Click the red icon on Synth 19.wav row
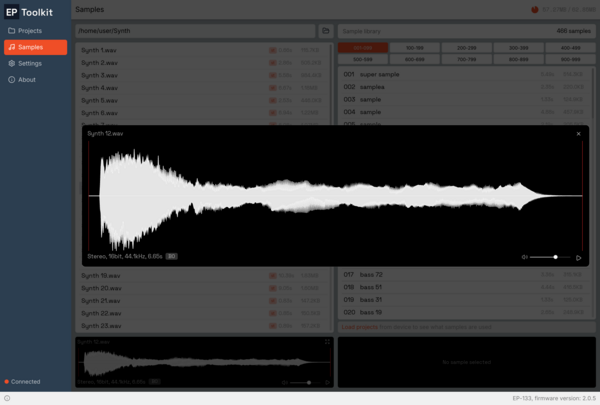600x405 pixels. click(272, 276)
